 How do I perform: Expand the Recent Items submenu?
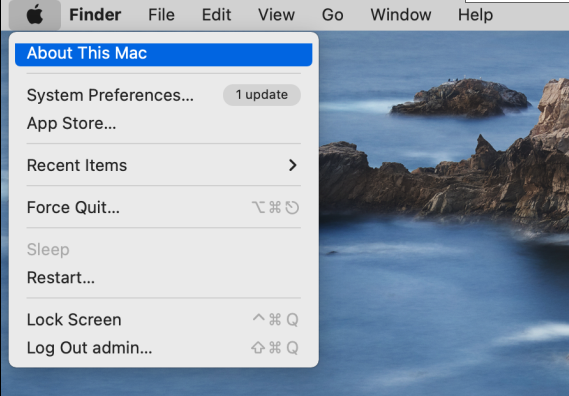164,165
